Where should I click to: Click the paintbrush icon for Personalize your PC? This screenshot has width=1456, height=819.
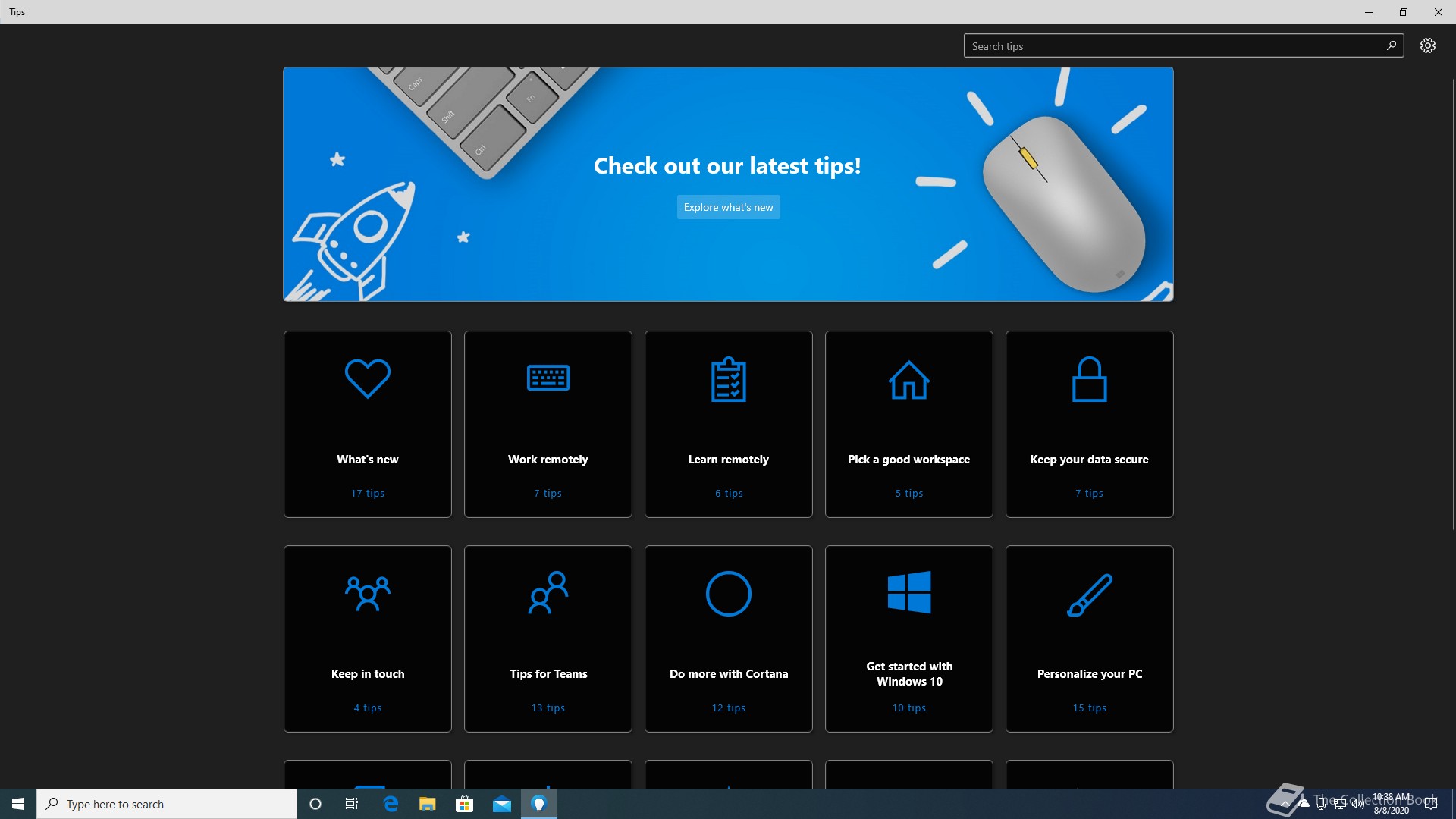click(x=1090, y=595)
